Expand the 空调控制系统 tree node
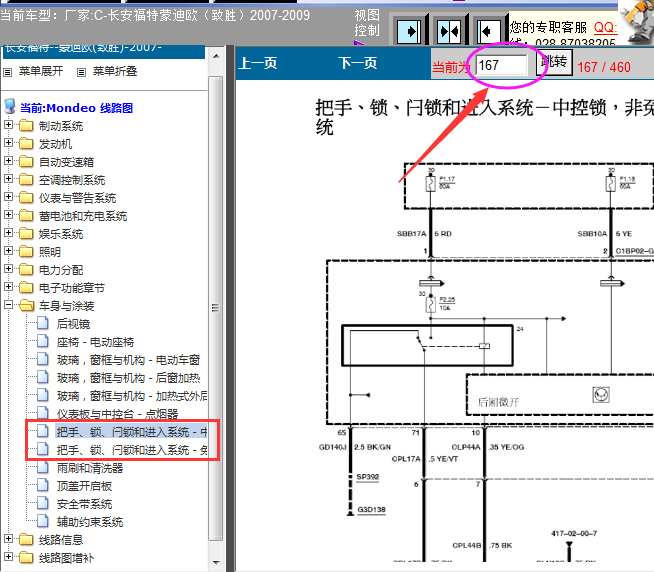The image size is (654, 572). click(x=8, y=178)
